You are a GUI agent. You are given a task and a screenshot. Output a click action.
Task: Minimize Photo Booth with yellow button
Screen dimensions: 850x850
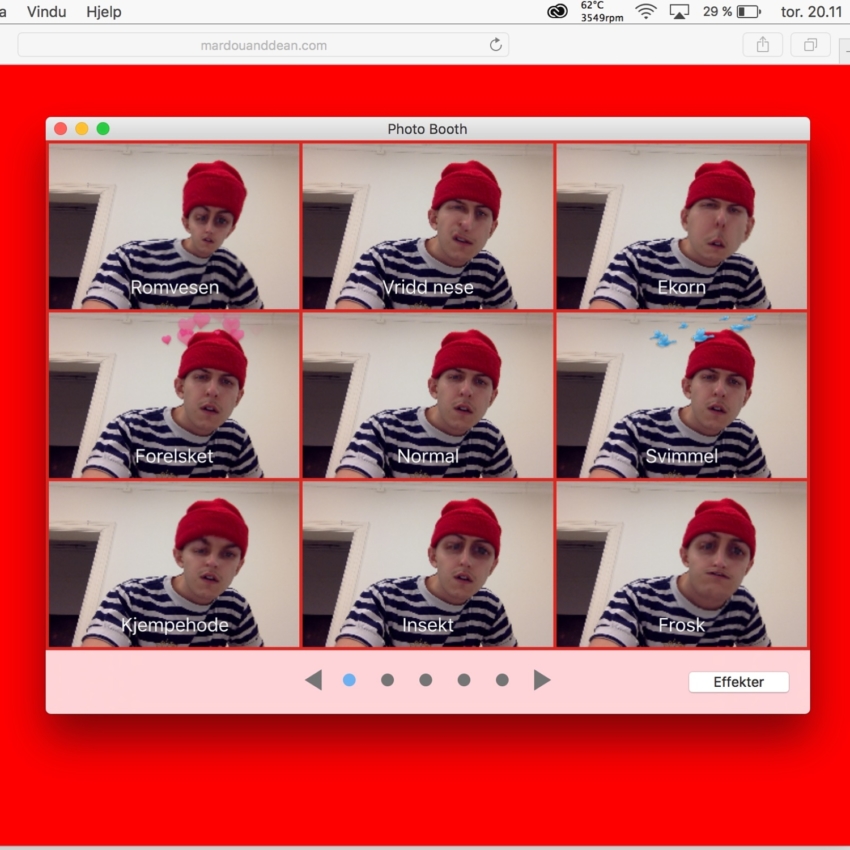coord(82,129)
